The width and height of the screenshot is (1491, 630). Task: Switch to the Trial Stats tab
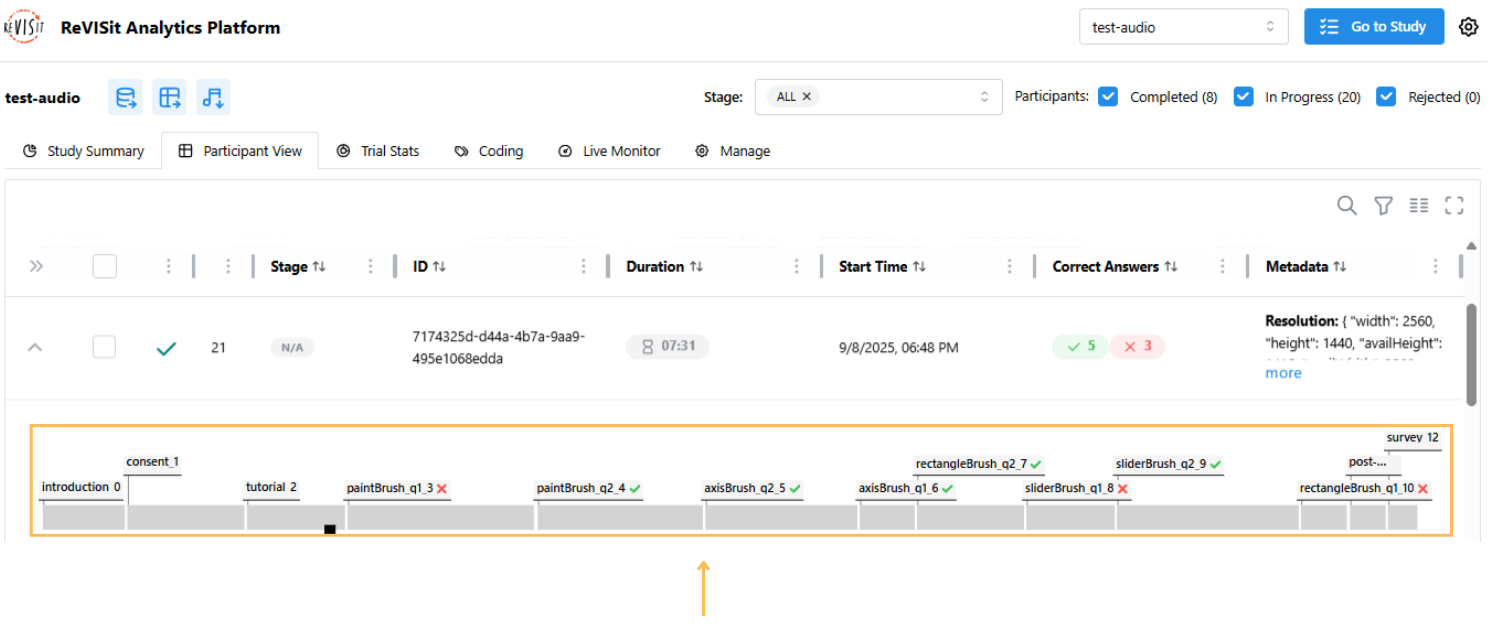click(x=388, y=150)
